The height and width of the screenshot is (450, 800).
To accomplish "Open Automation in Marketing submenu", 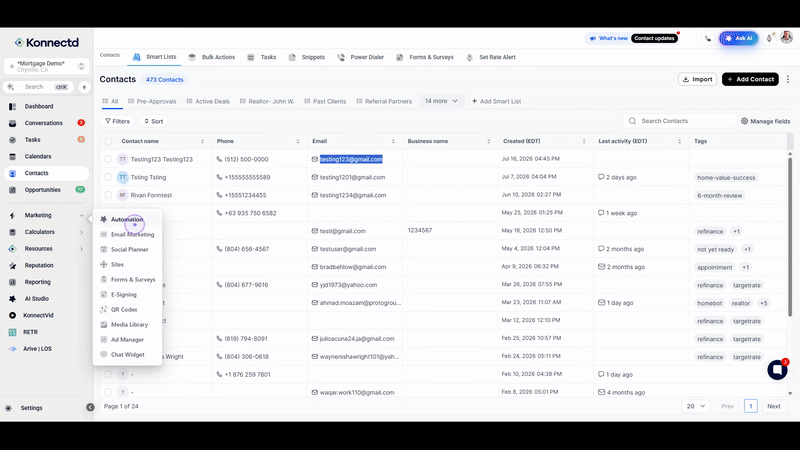I will 127,219.
